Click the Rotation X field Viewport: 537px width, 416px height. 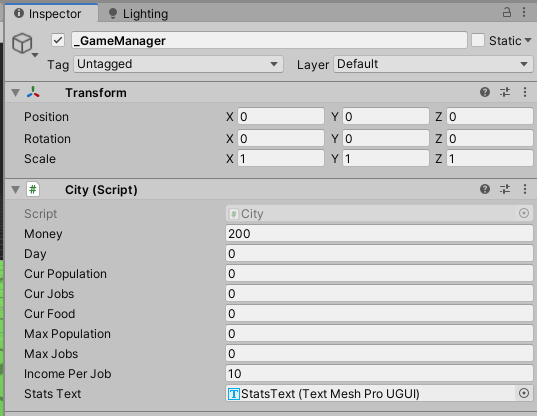(x=281, y=139)
